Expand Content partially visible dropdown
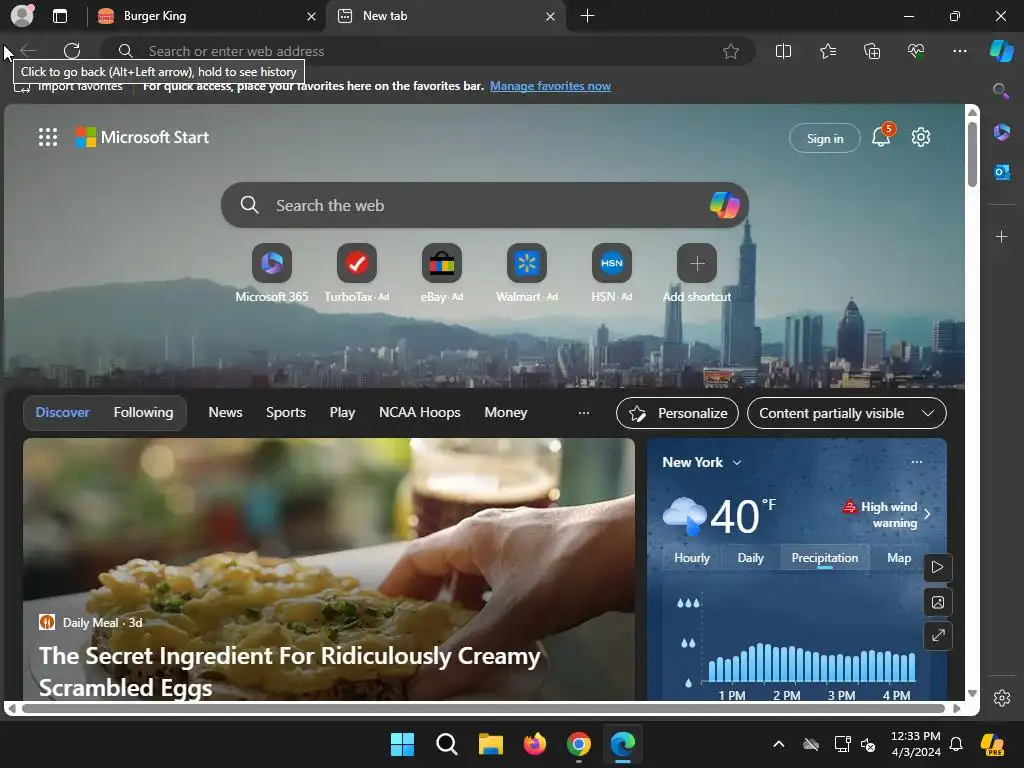 [846, 413]
